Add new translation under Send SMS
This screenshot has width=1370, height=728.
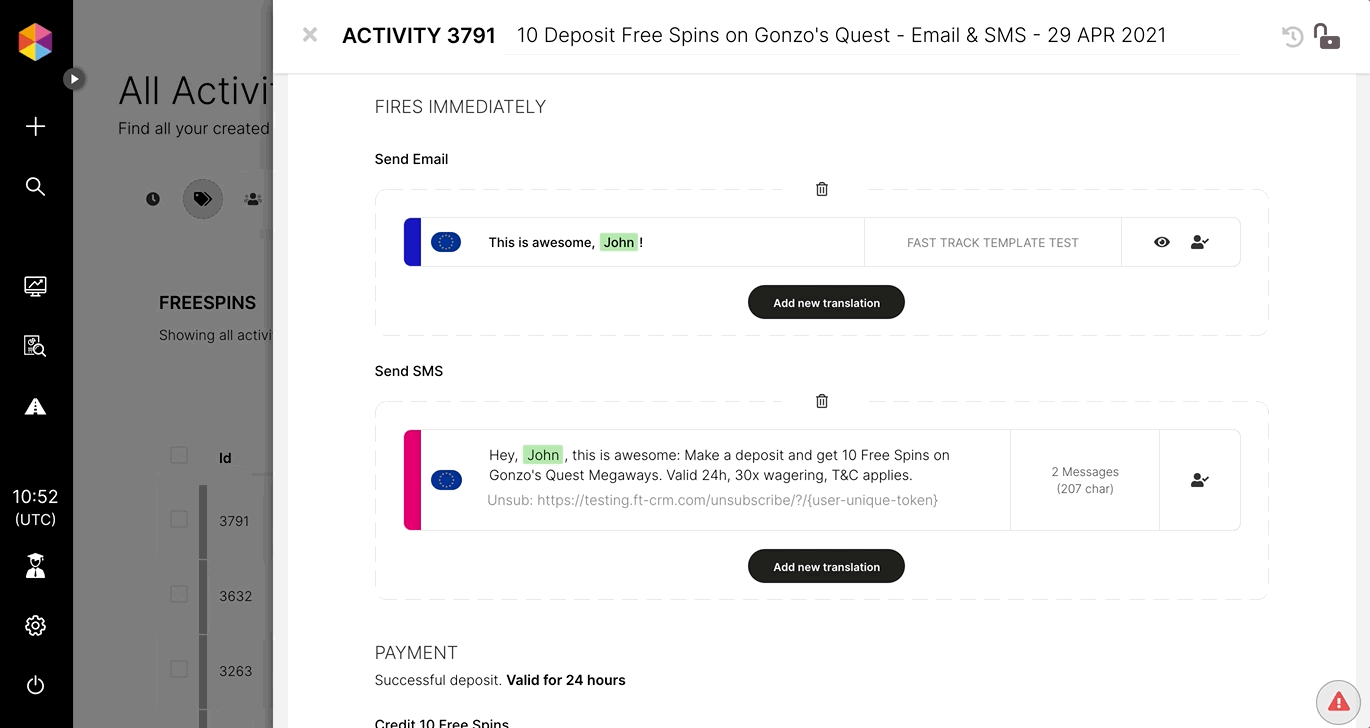(x=826, y=566)
